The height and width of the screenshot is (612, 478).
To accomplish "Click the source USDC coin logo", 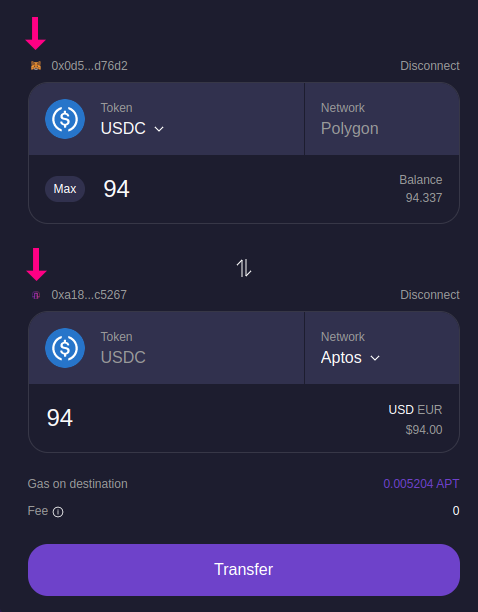I will tap(65, 119).
